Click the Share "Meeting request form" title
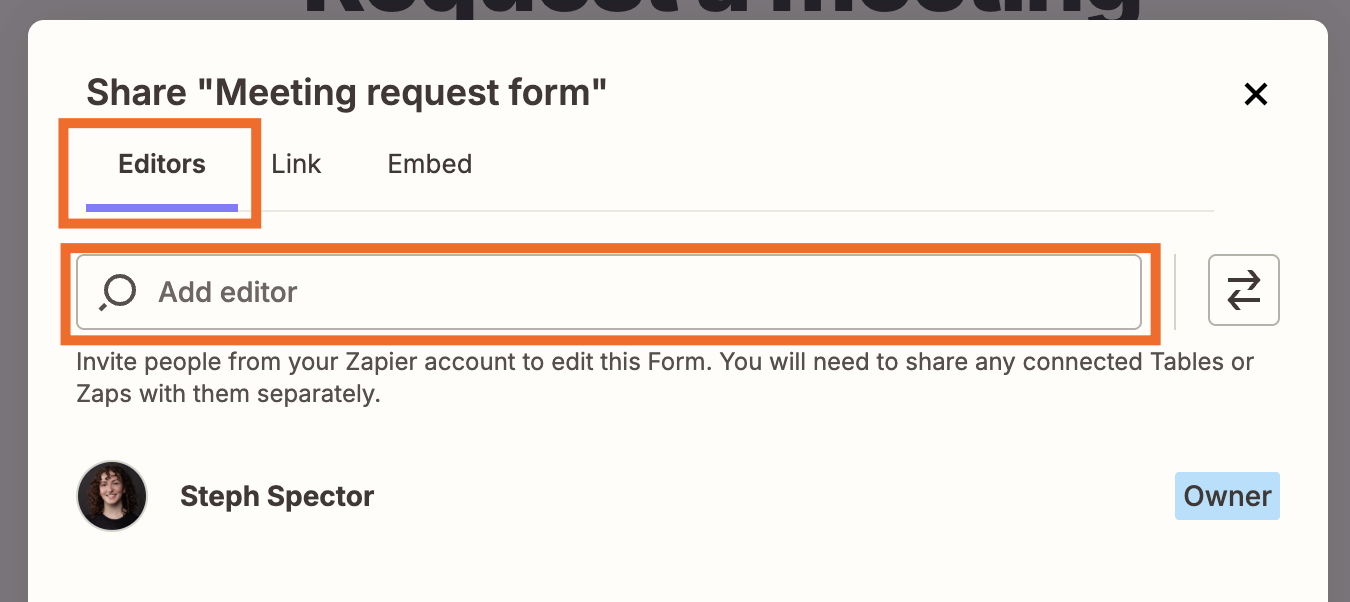1350x602 pixels. pos(346,92)
